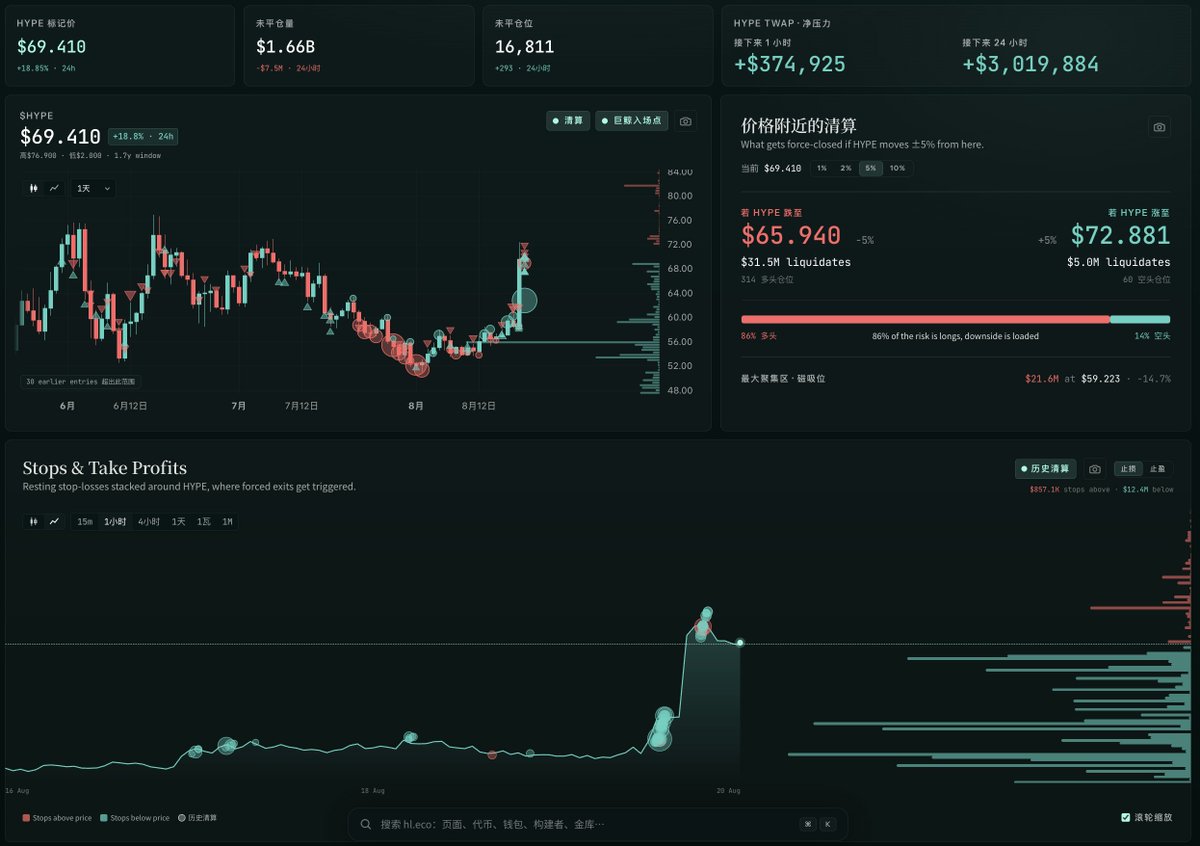The width and height of the screenshot is (1200, 846).
Task: Take a snapshot of the $HYPE price chart
Action: [685, 121]
